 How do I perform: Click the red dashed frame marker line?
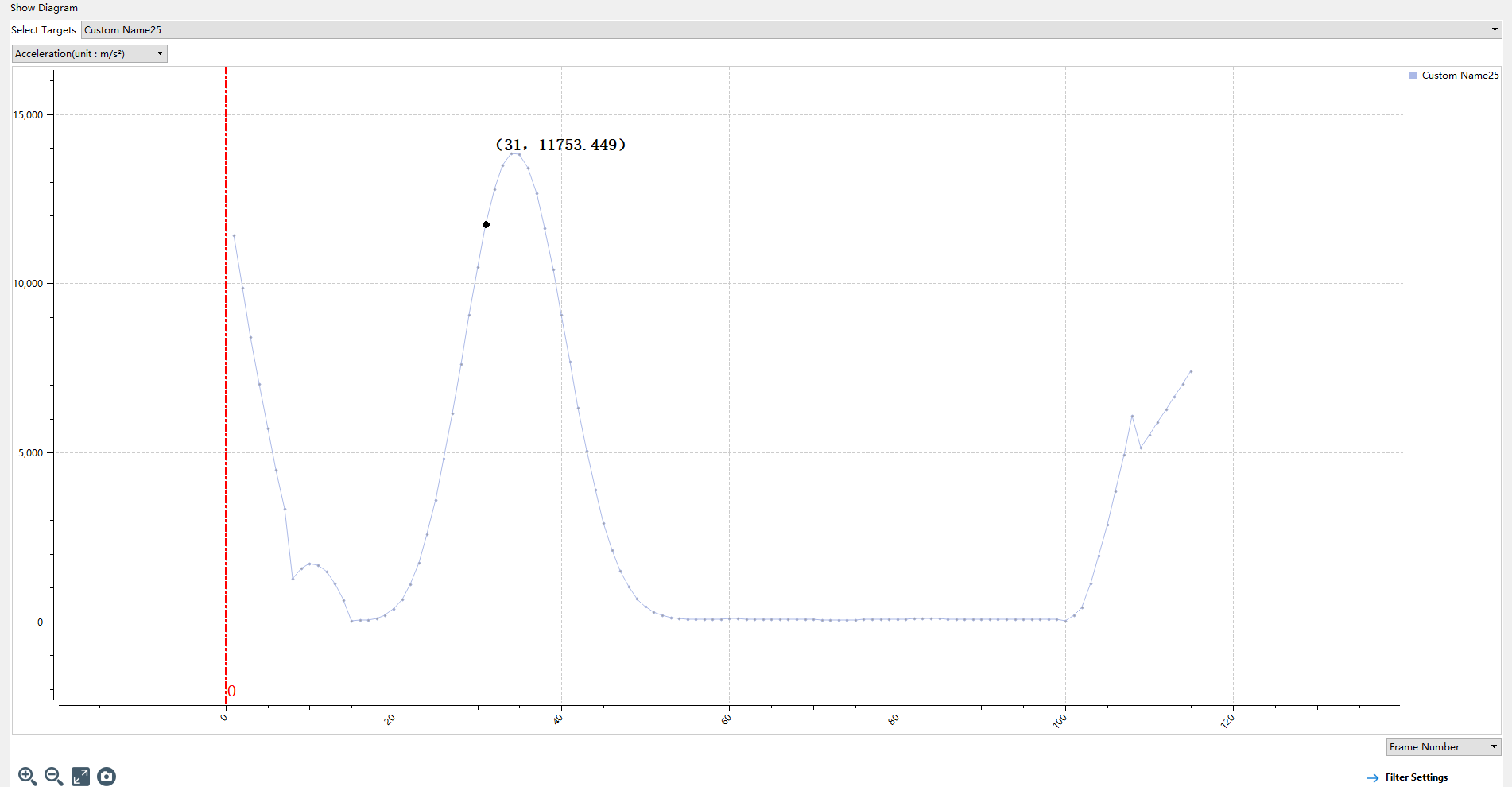click(x=226, y=397)
